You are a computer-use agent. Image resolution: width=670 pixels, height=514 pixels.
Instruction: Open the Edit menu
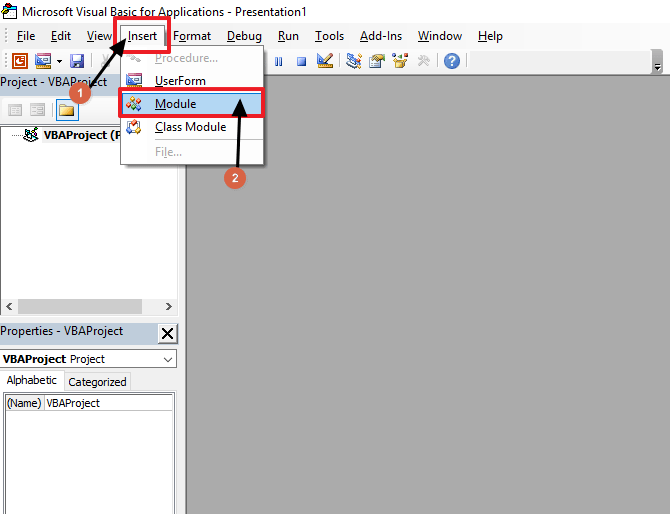61,36
